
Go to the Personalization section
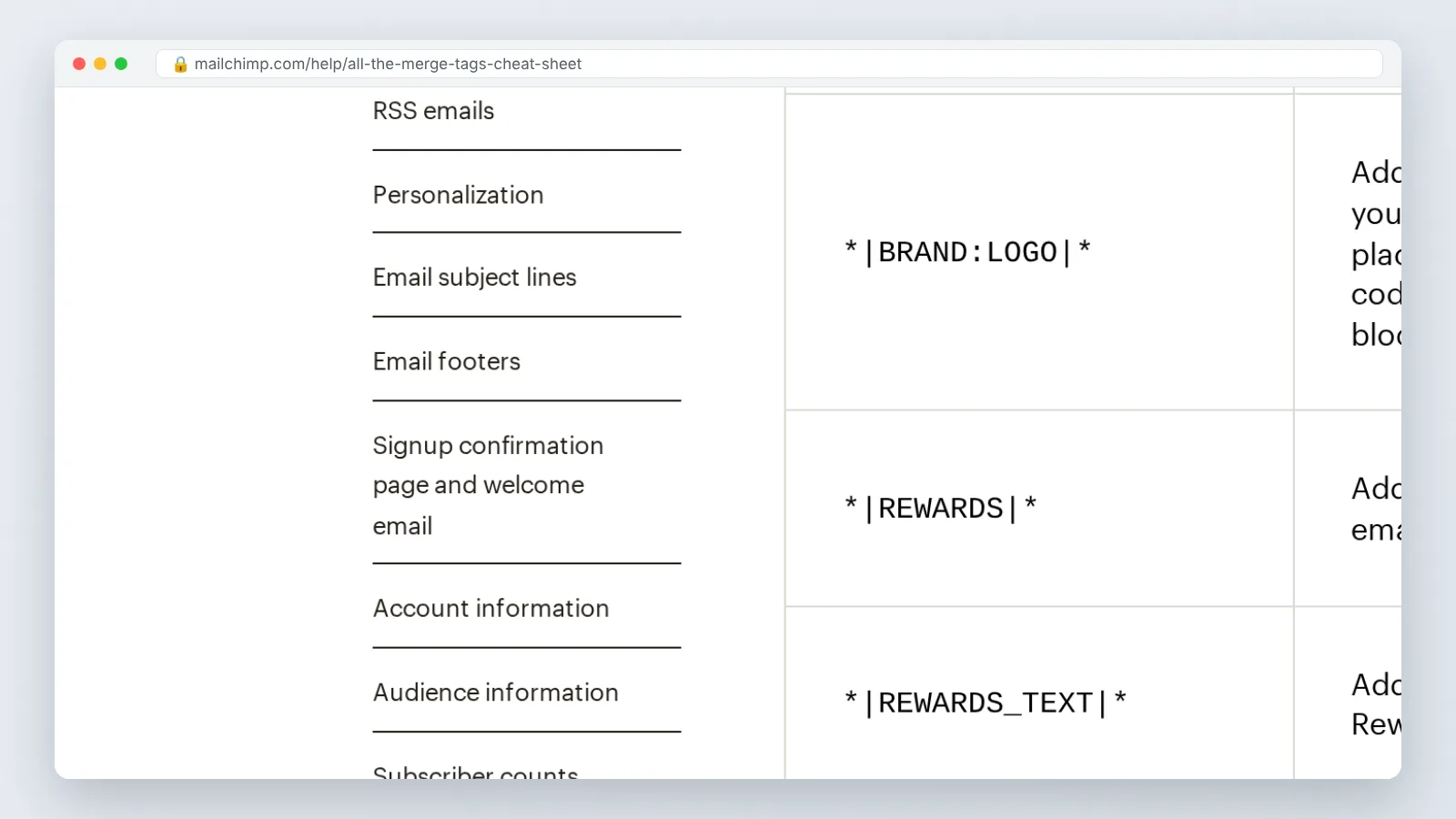coord(458,195)
